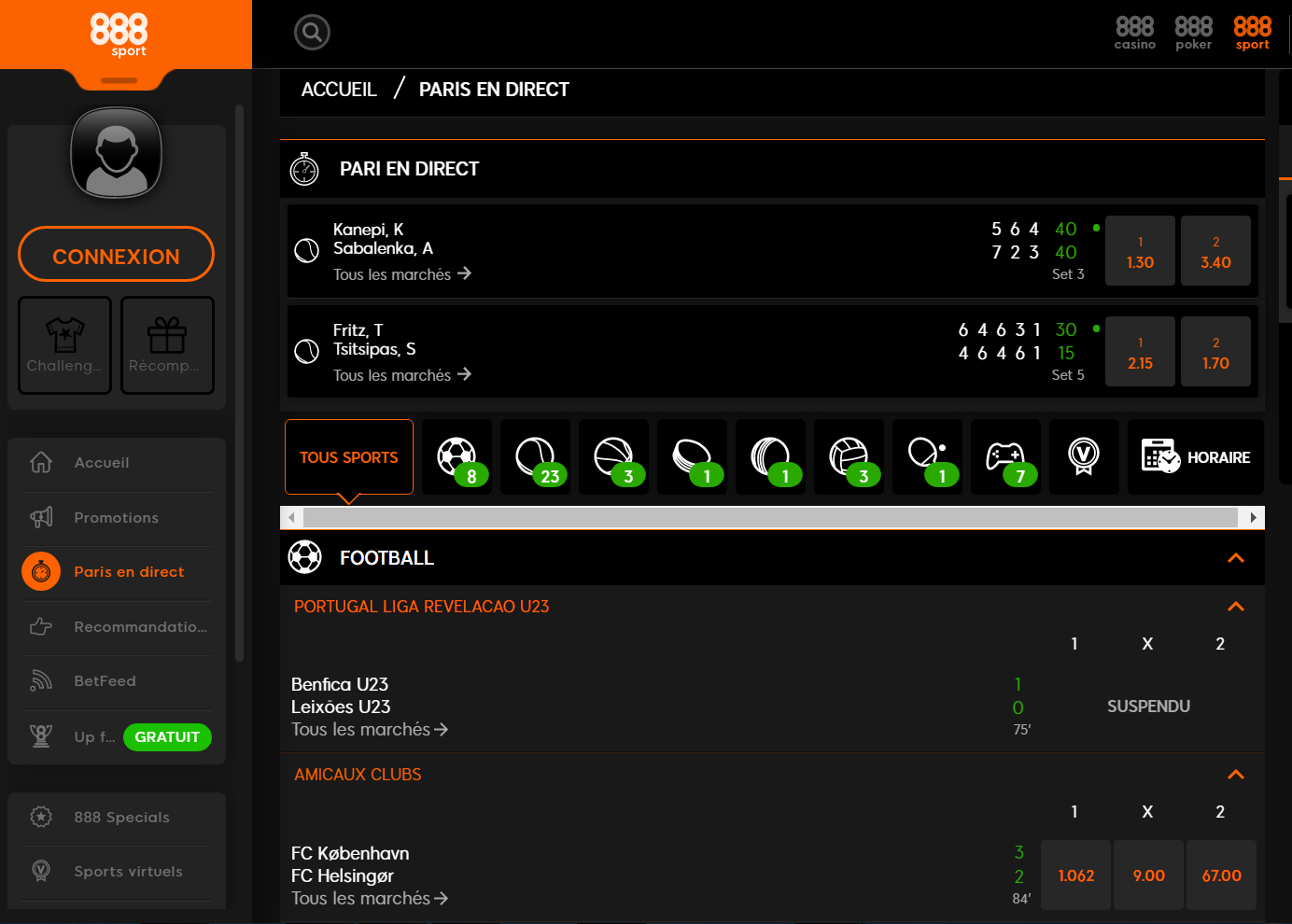The height and width of the screenshot is (924, 1292).
Task: Click the PARI EN DIRECT stopwatch header icon
Action: (x=304, y=169)
